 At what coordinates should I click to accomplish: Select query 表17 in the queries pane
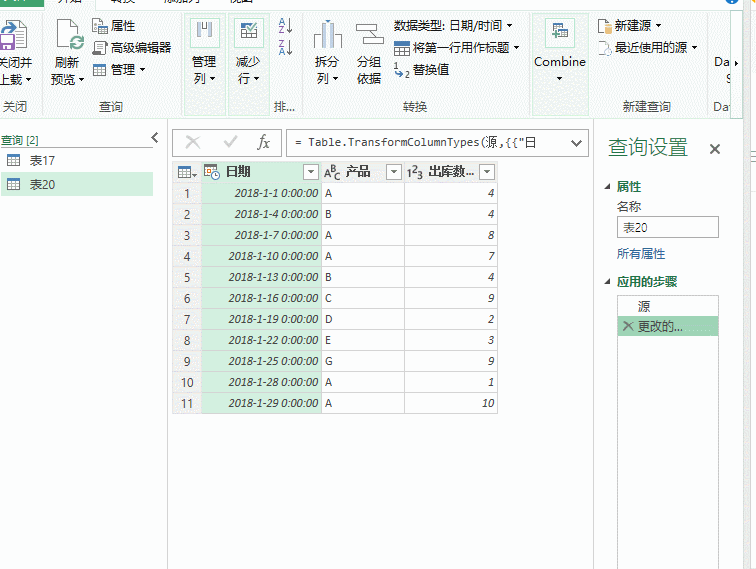[x=77, y=161]
